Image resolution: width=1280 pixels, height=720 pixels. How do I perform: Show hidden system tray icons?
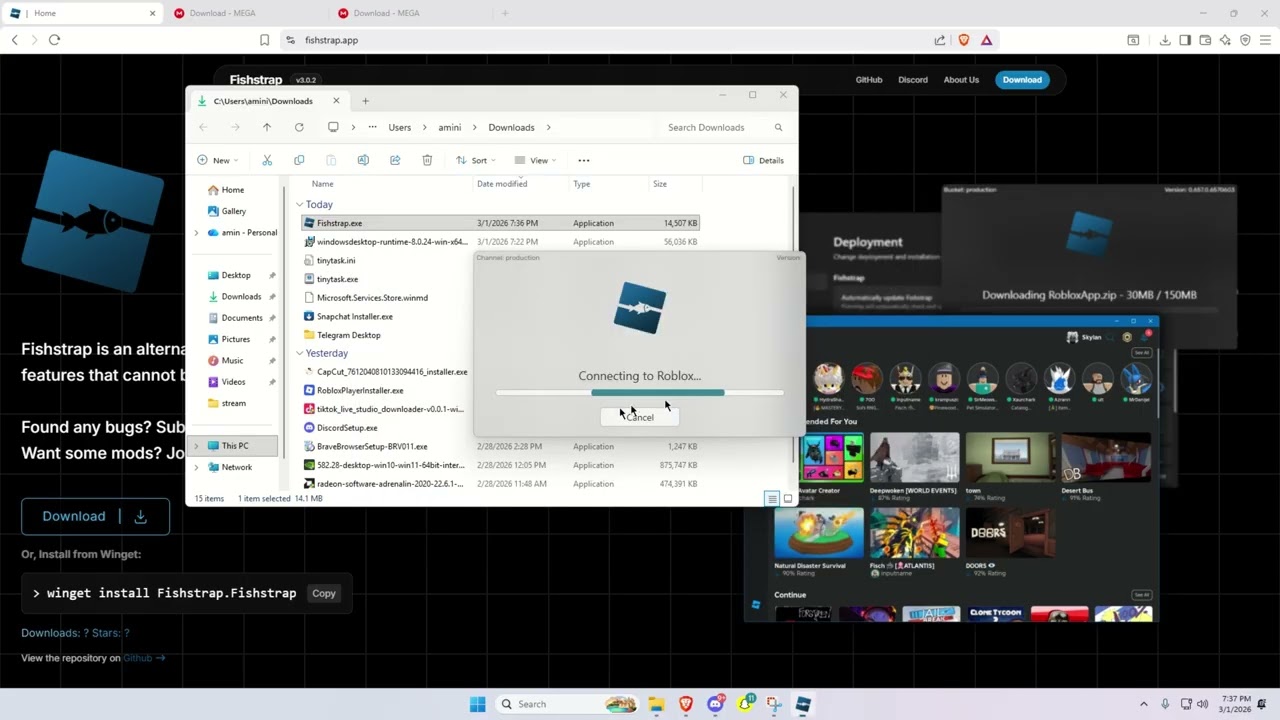click(x=1143, y=704)
